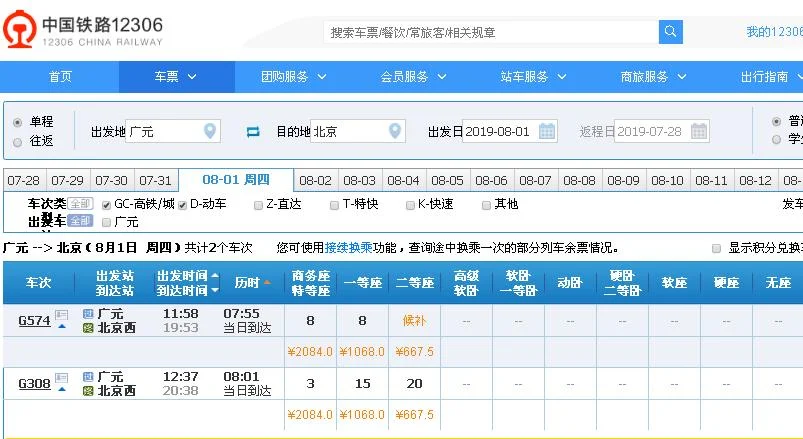Click the destination field showing 北京
This screenshot has height=439, width=803.
click(357, 132)
